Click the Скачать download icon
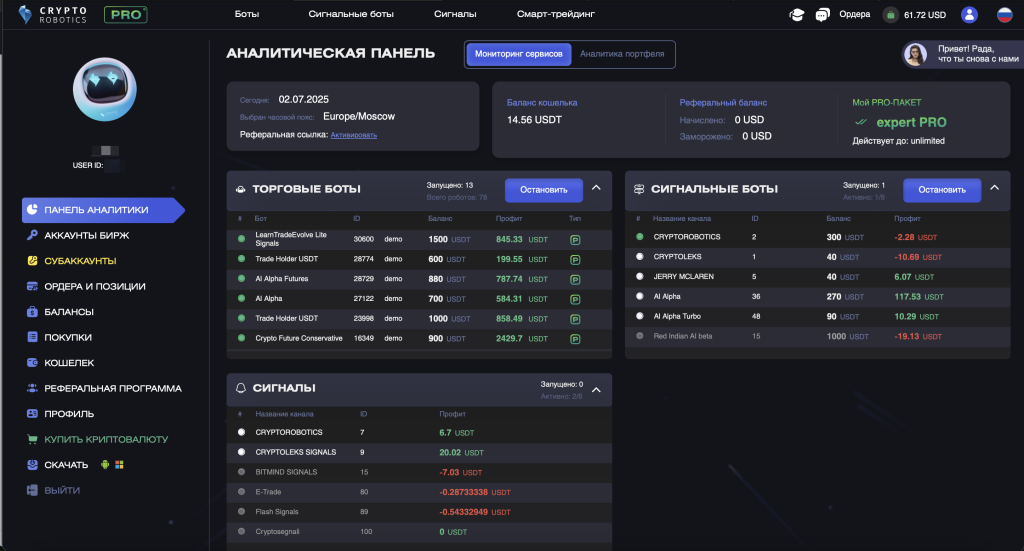Image resolution: width=1024 pixels, height=551 pixels. tap(32, 465)
